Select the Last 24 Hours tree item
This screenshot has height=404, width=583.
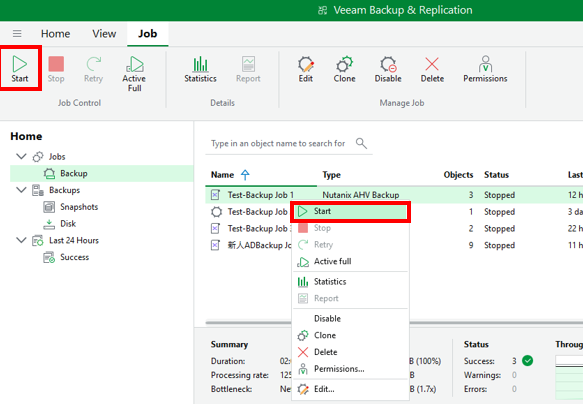74,240
